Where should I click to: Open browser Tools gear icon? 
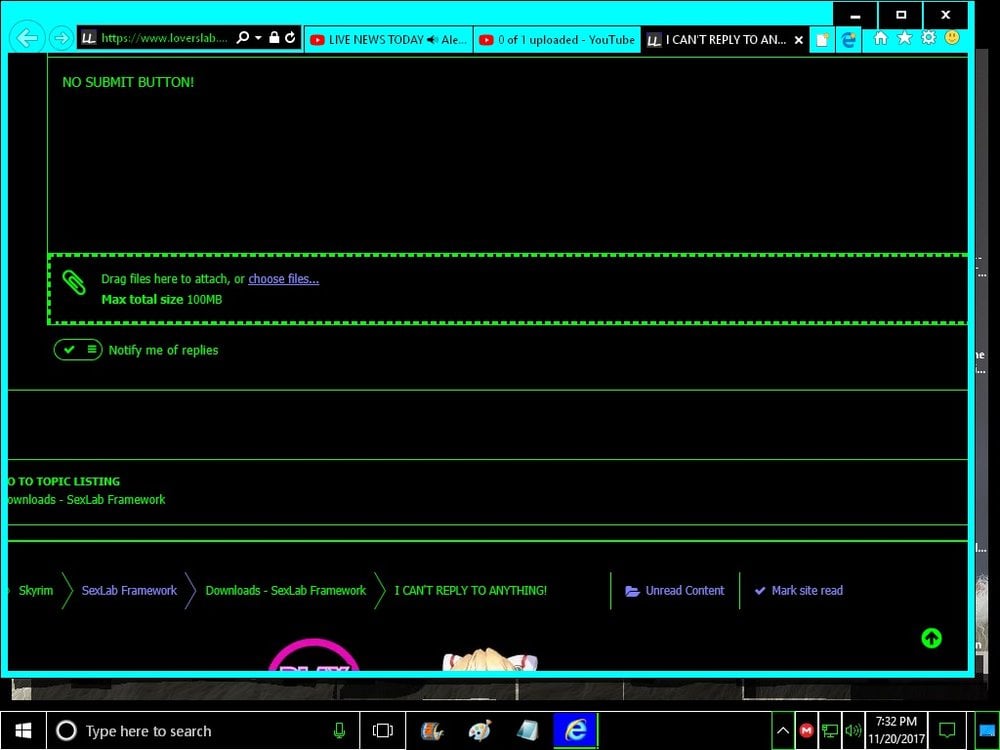point(929,38)
